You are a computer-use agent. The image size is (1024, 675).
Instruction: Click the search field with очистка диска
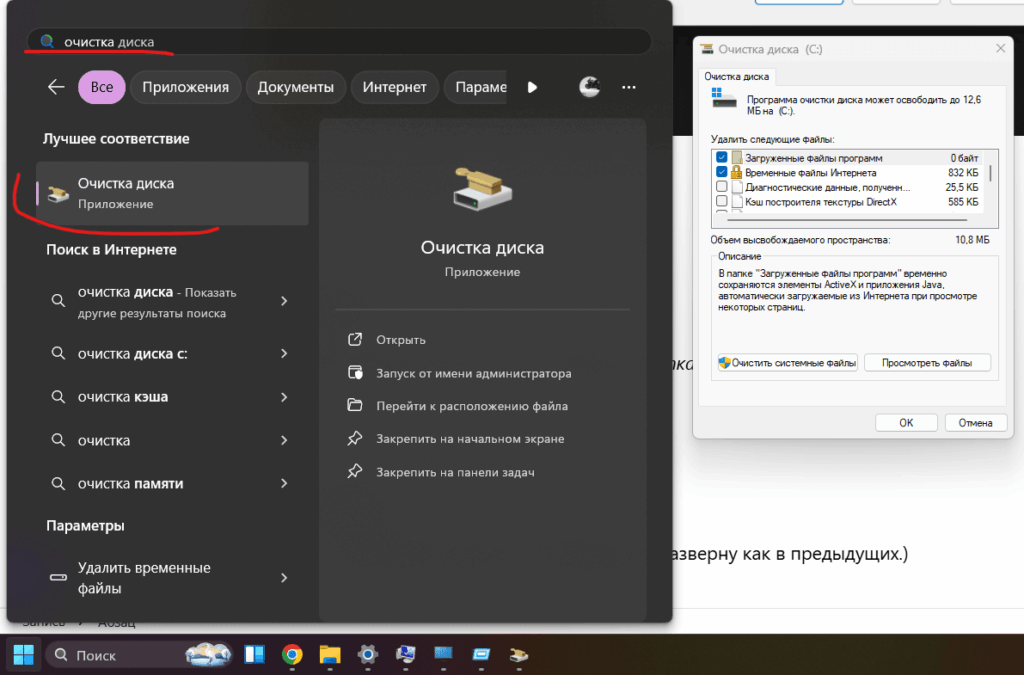coord(340,42)
